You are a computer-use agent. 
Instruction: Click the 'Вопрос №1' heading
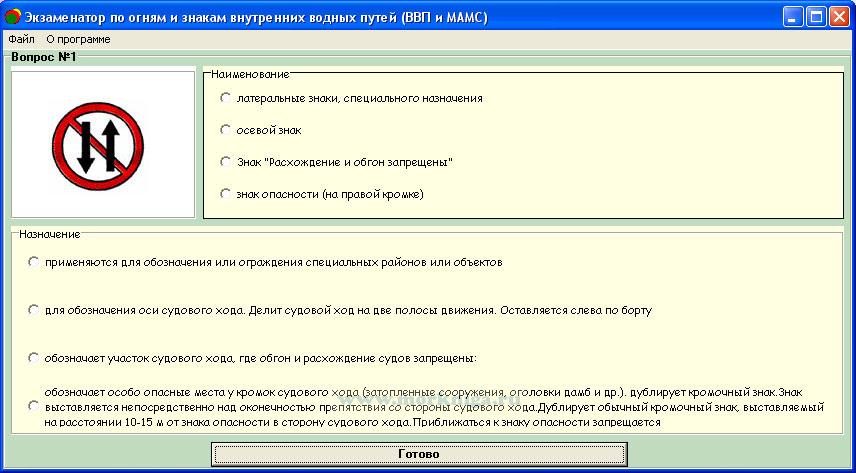pyautogui.click(x=43, y=57)
